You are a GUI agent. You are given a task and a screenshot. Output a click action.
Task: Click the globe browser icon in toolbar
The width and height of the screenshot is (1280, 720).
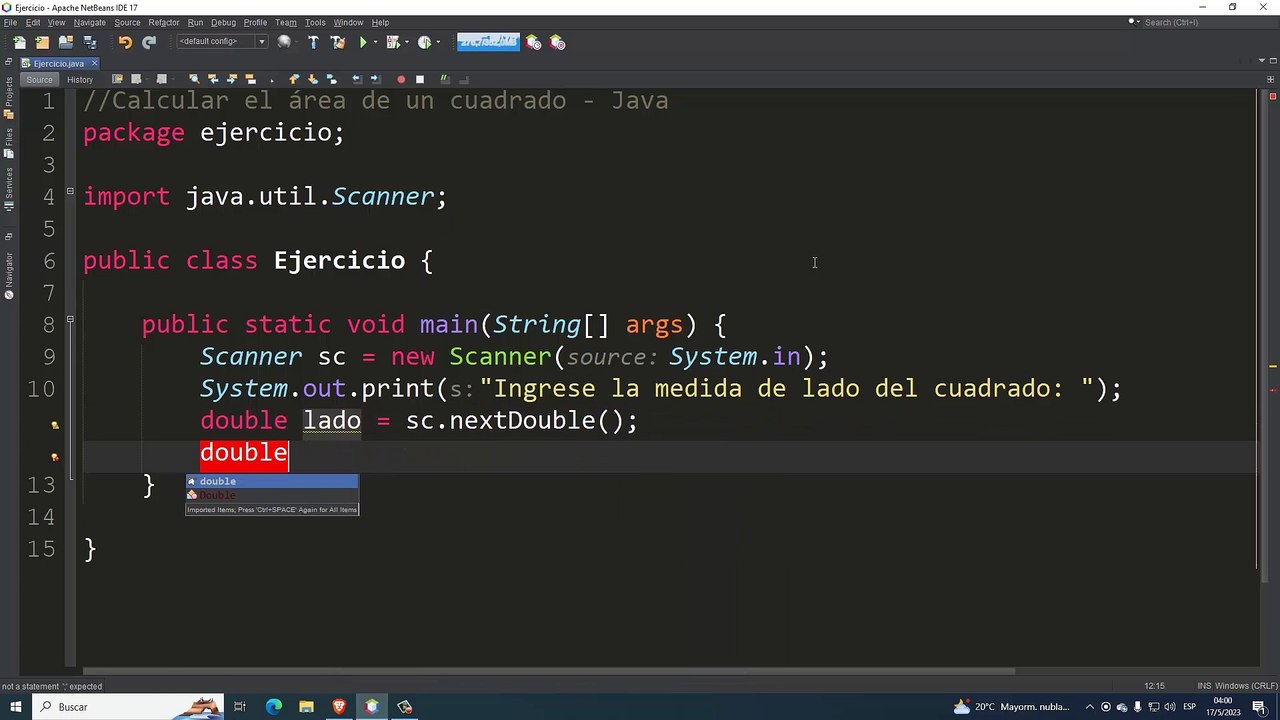285,42
